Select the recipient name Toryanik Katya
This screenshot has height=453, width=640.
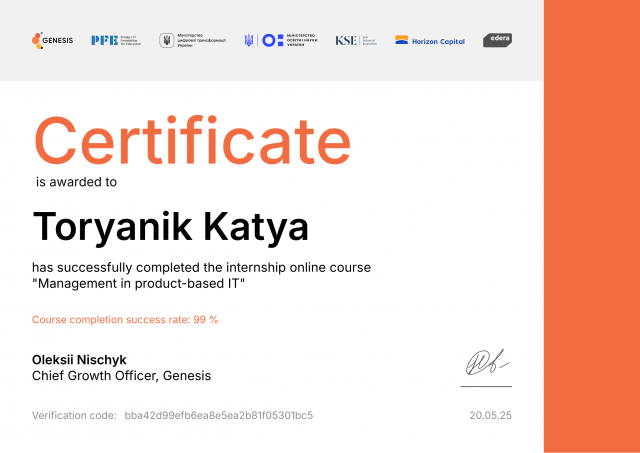[156, 226]
